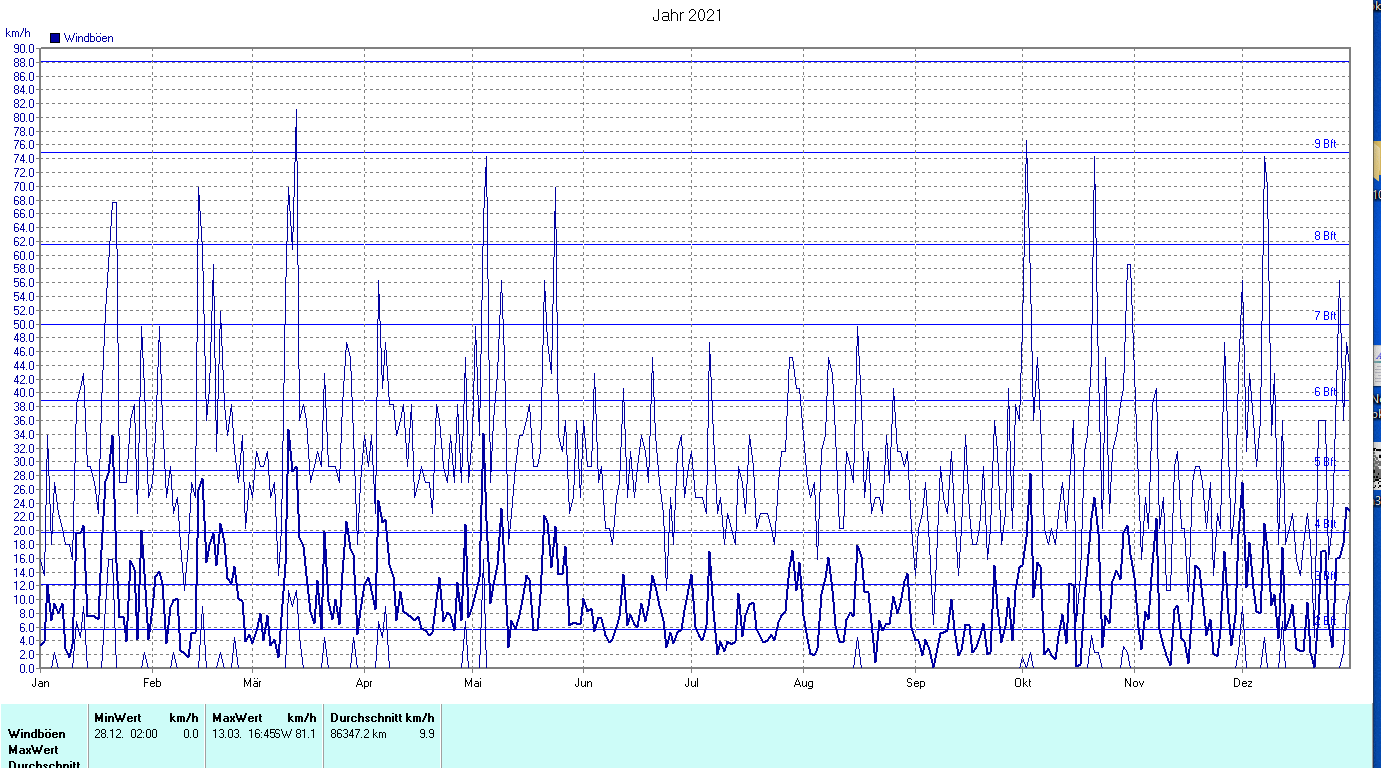Select the 50.0 value on the y-axis
Screen dimensions: 1381x768
(24, 324)
